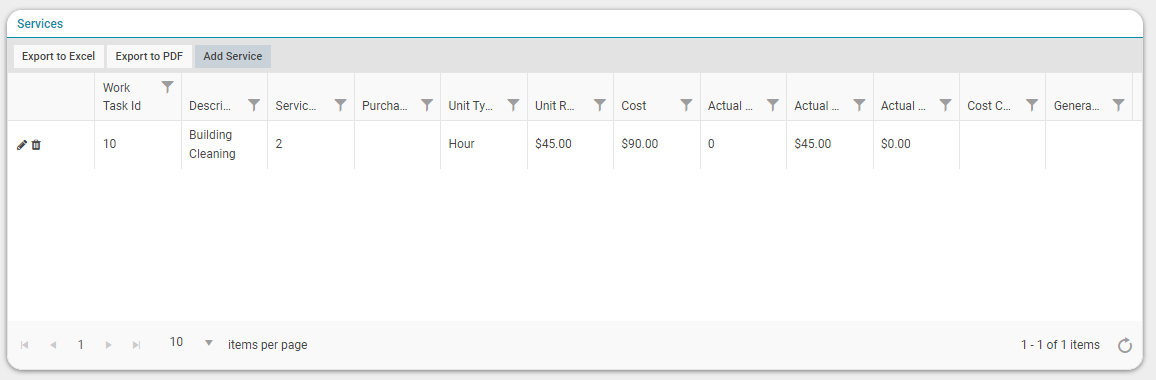1156x380 pixels.
Task: Go to the next page
Action: pyautogui.click(x=108, y=345)
